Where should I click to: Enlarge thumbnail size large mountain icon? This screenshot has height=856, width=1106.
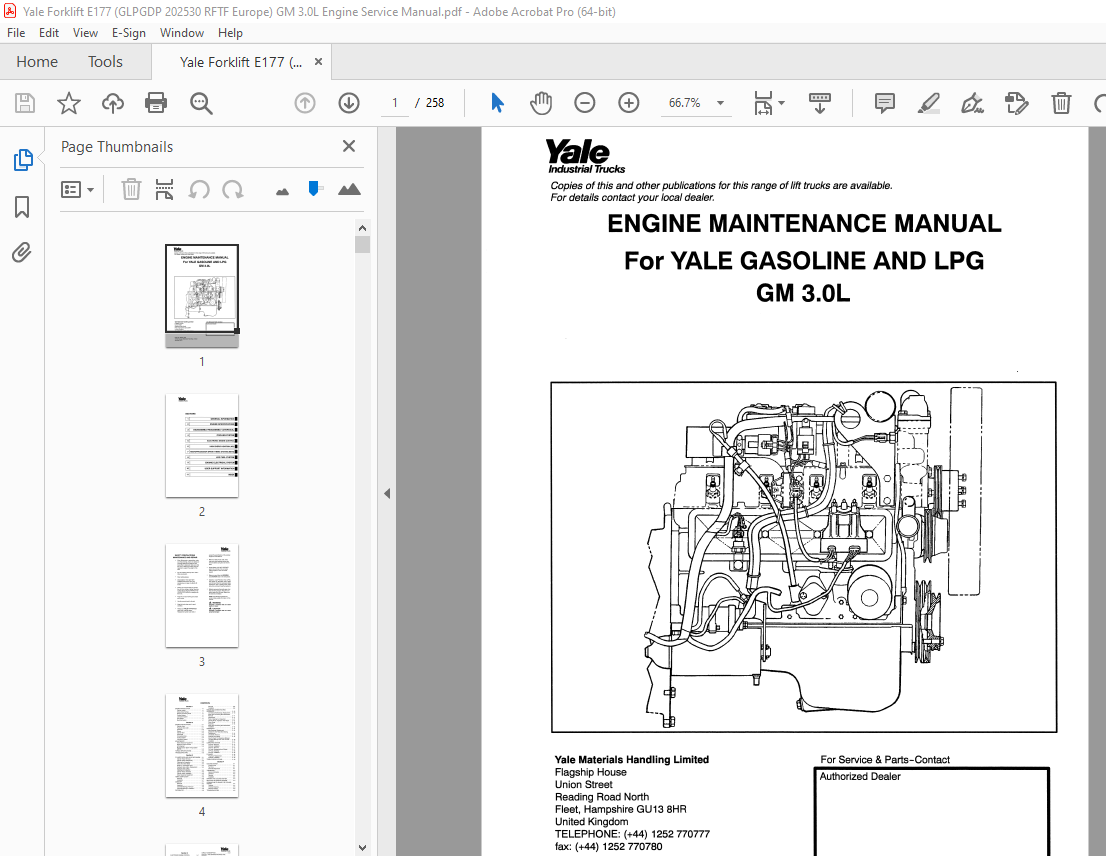pyautogui.click(x=349, y=189)
